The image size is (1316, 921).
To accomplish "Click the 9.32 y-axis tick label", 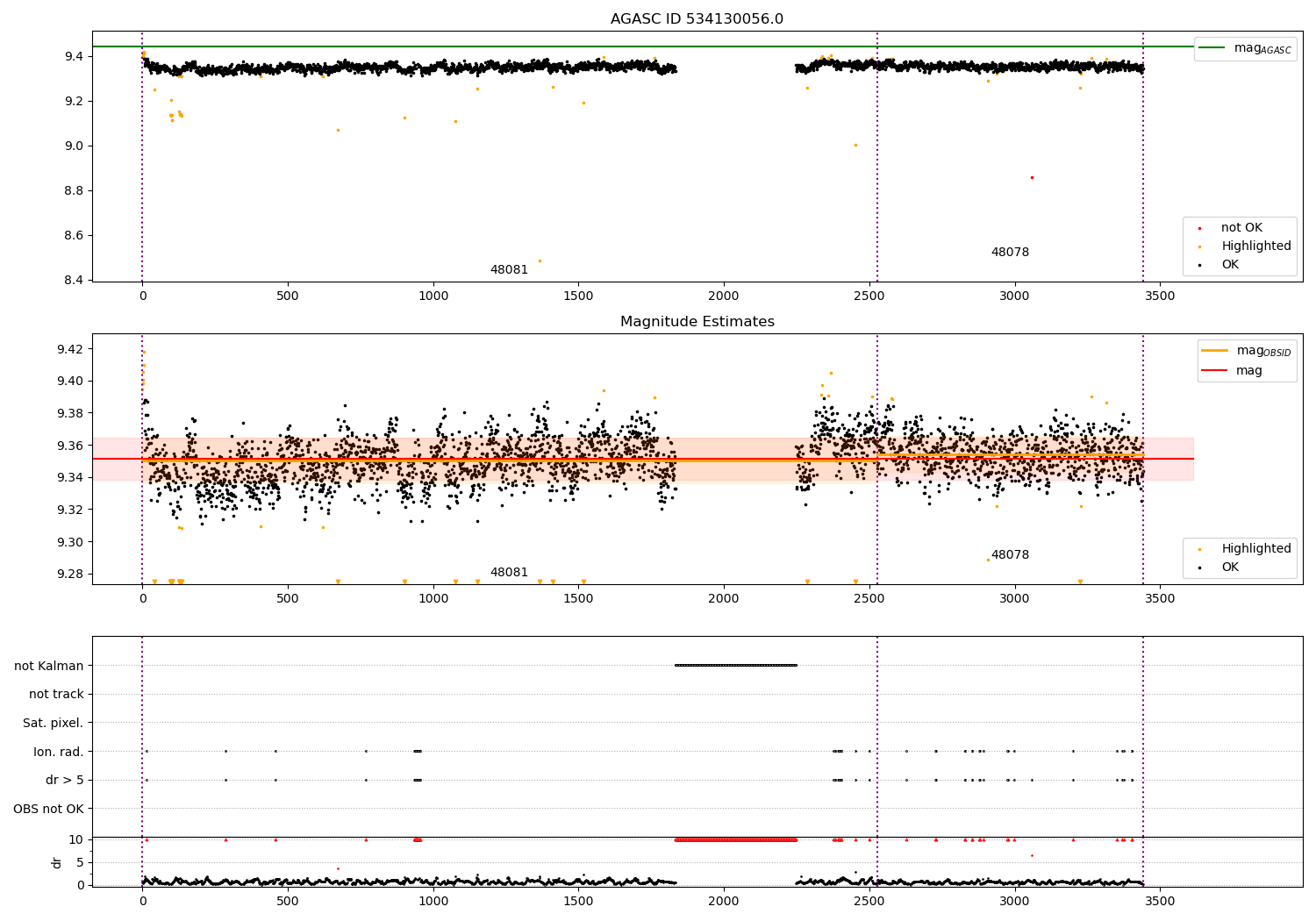I will click(x=70, y=510).
